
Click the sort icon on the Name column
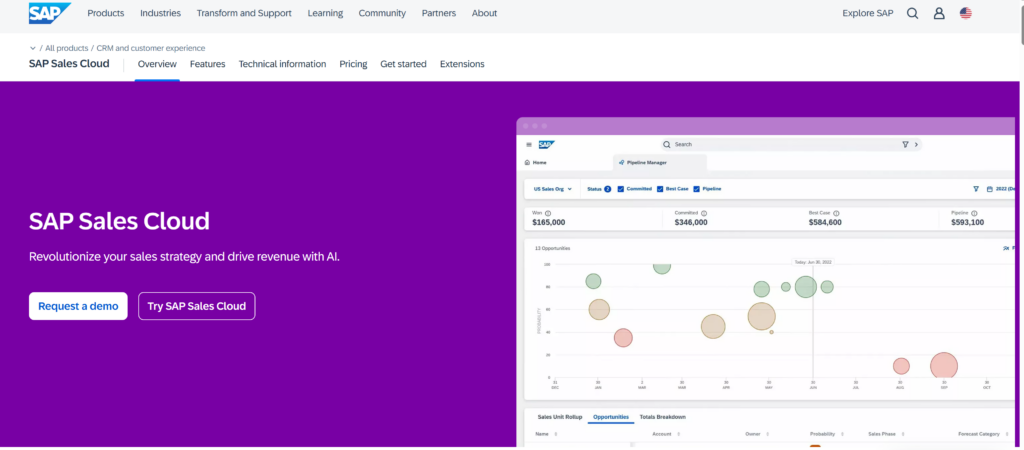point(555,434)
